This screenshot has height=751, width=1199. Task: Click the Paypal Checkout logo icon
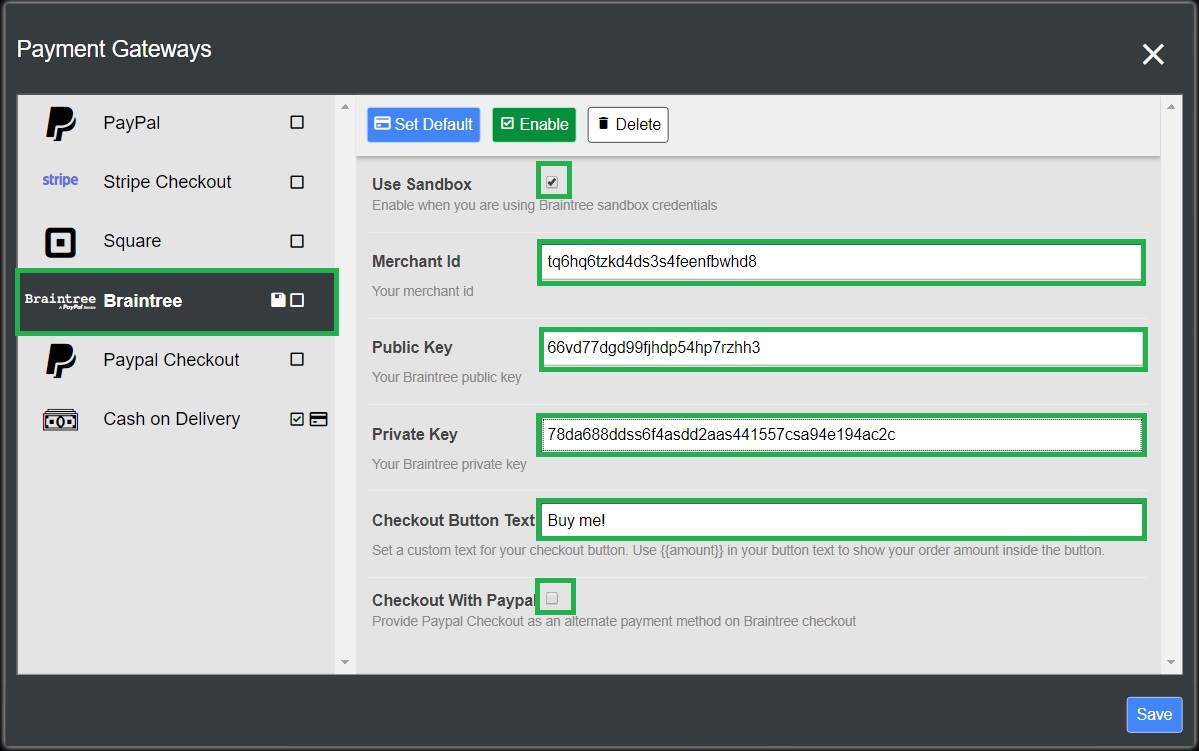[60, 360]
